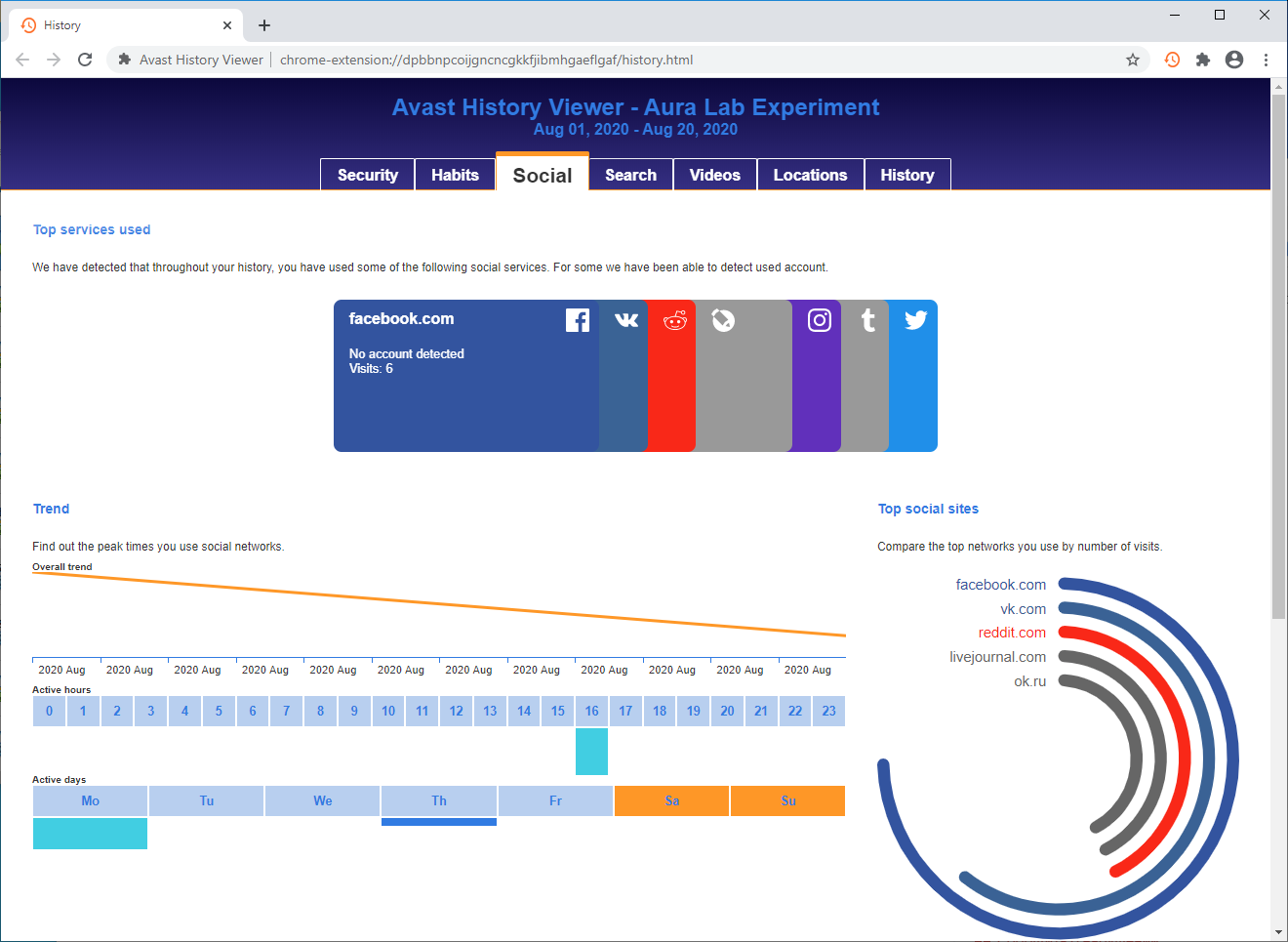1288x942 pixels.
Task: Select the Su active day
Action: point(788,800)
